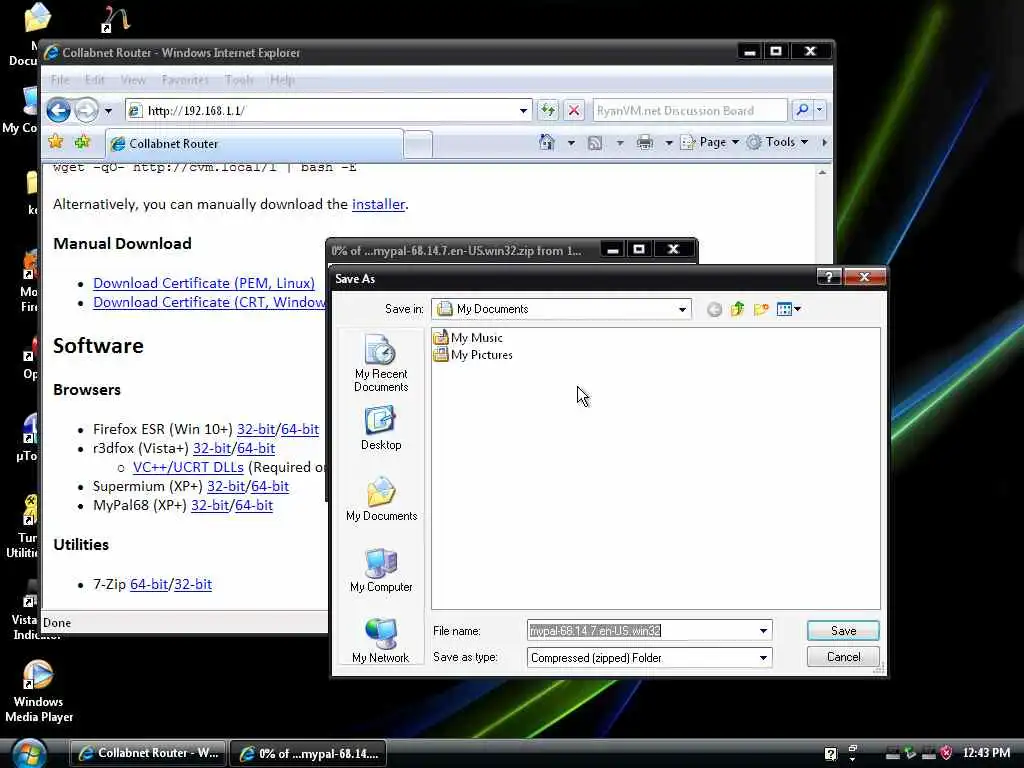Image resolution: width=1024 pixels, height=768 pixels.
Task: Expand the Home button dropdown arrow
Action: (571, 142)
